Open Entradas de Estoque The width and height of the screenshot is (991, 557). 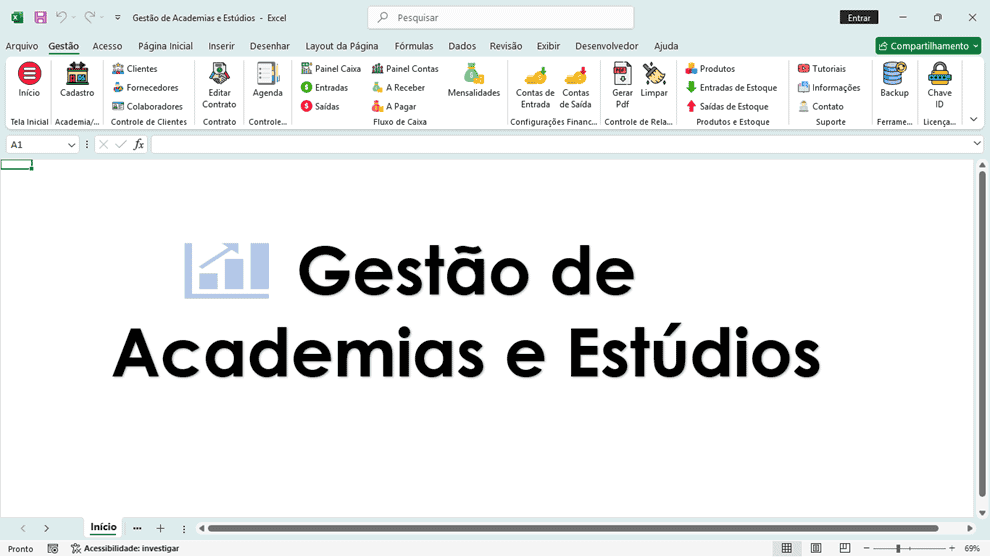tap(731, 87)
